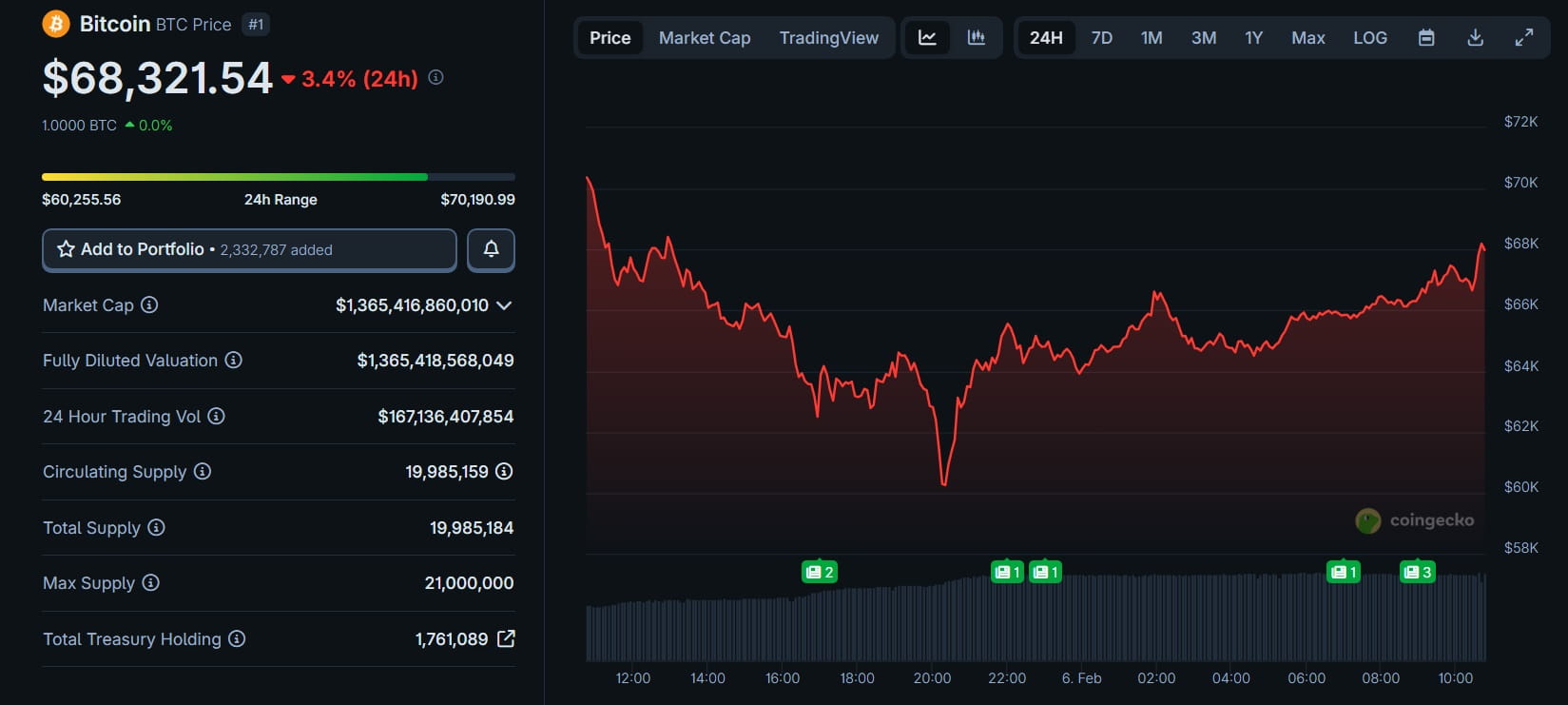Switch to the candlestick chart icon
This screenshot has width=1568, height=705.
[x=976, y=38]
